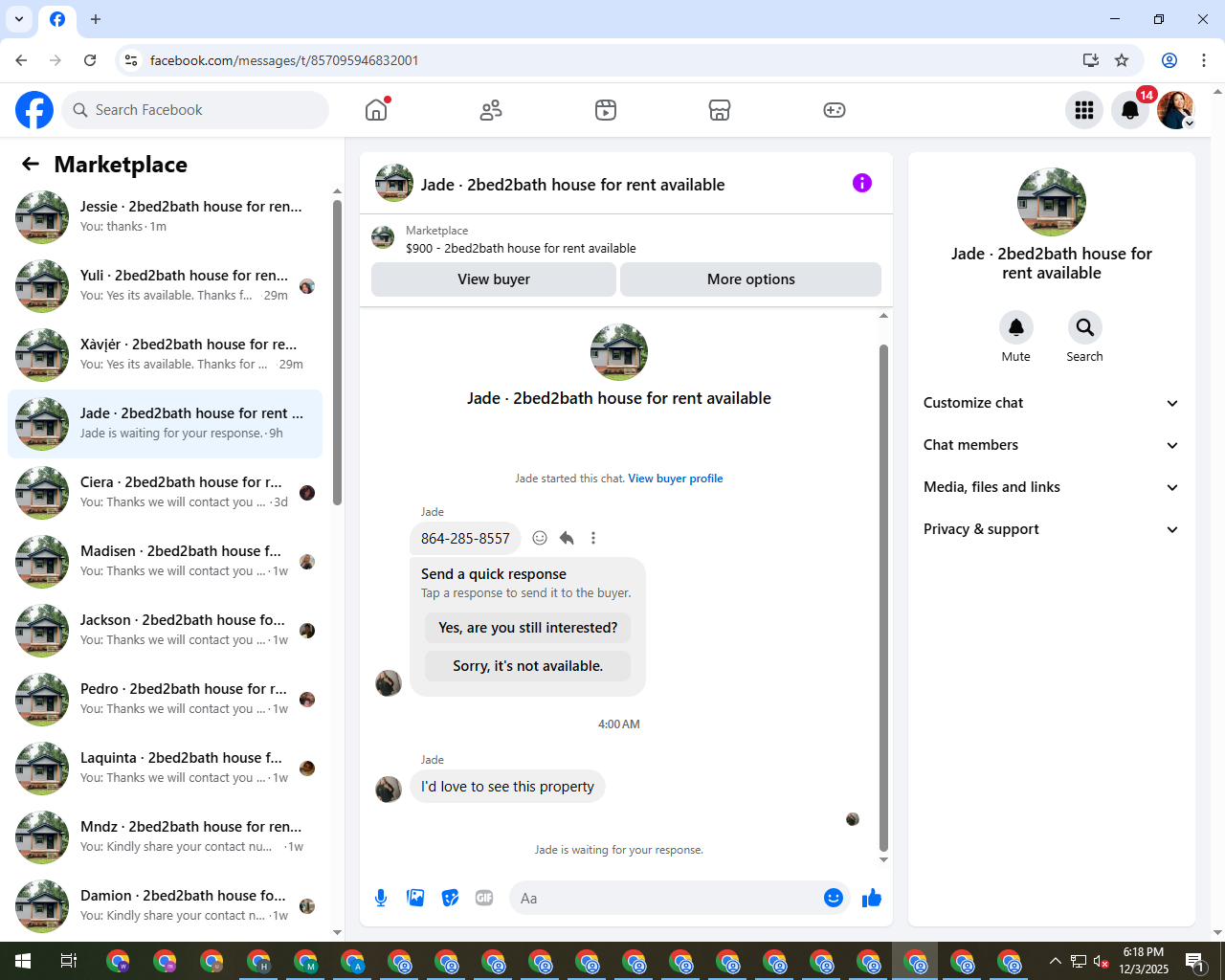Open the Notifications bell with 14 badge

tap(1130, 110)
